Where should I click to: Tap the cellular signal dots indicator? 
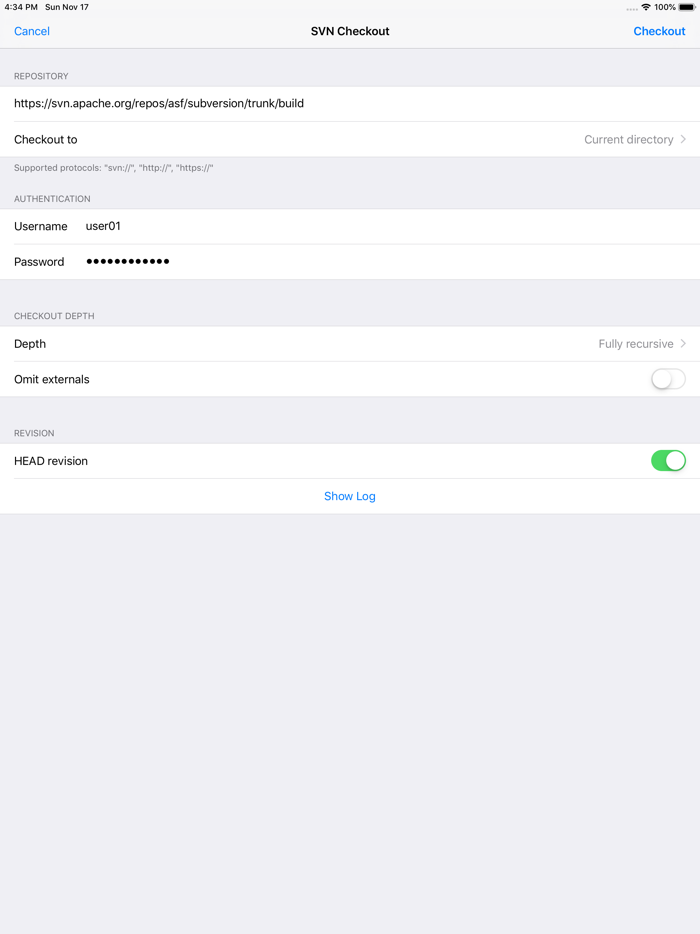tap(631, 9)
